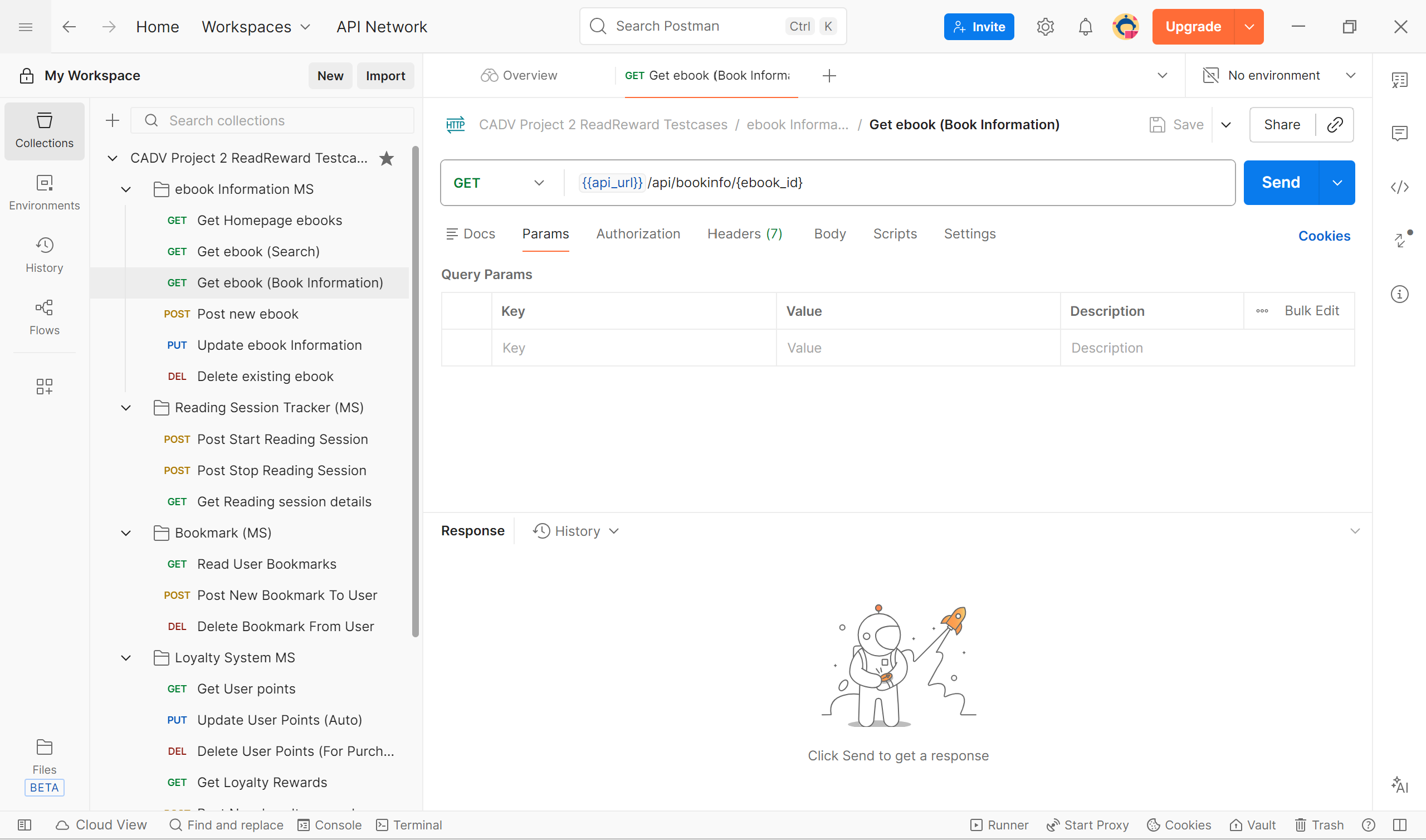The image size is (1426, 840).
Task: Open the user avatar menu
Action: 1125,27
